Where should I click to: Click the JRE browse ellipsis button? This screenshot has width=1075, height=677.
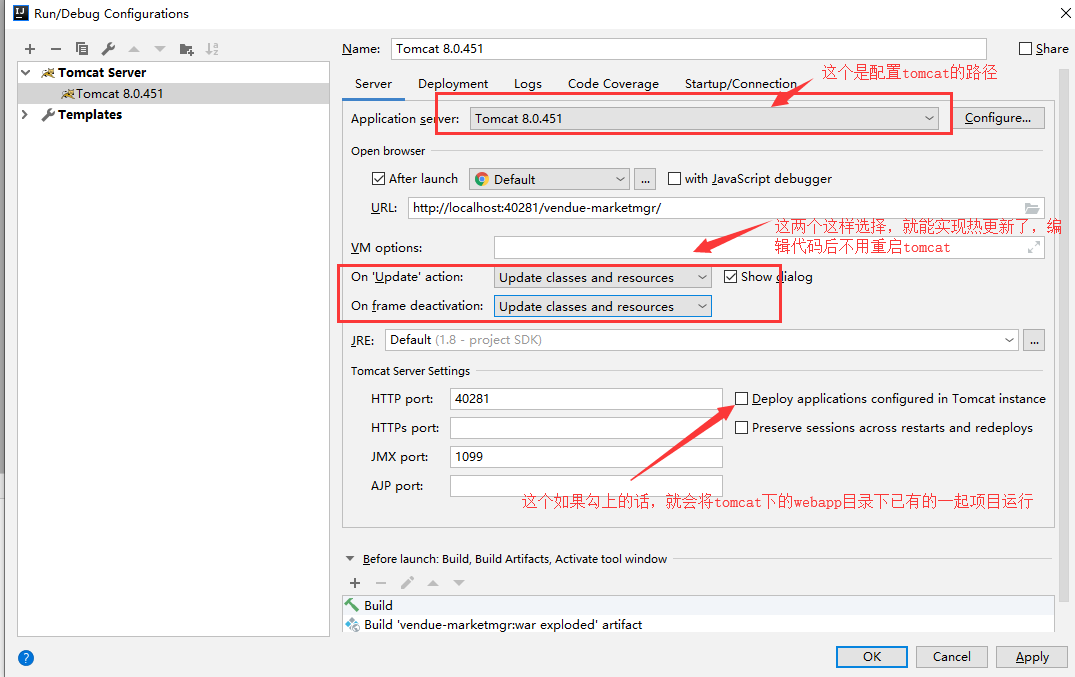(1034, 340)
